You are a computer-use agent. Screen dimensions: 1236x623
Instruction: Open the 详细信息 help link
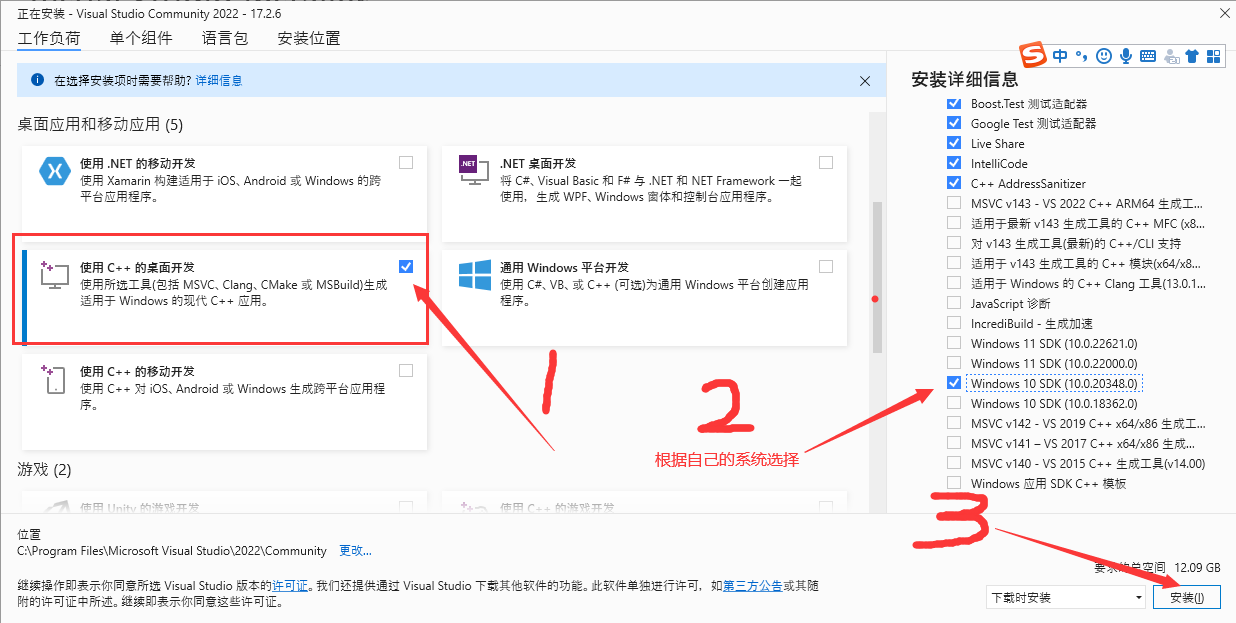tap(218, 80)
